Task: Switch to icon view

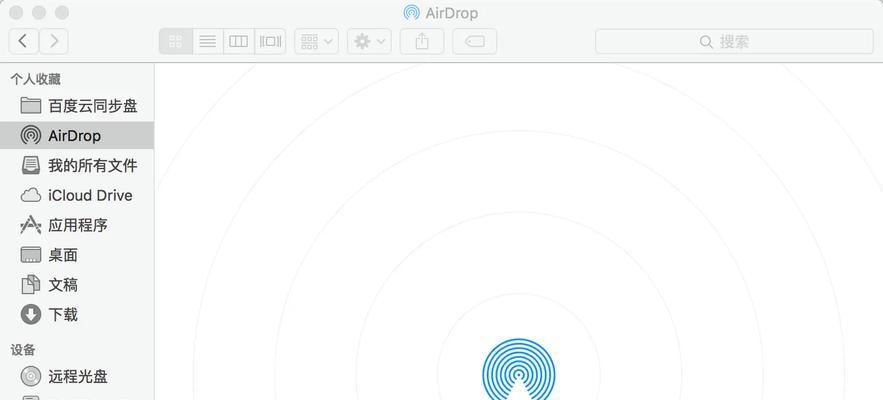Action: (x=176, y=41)
